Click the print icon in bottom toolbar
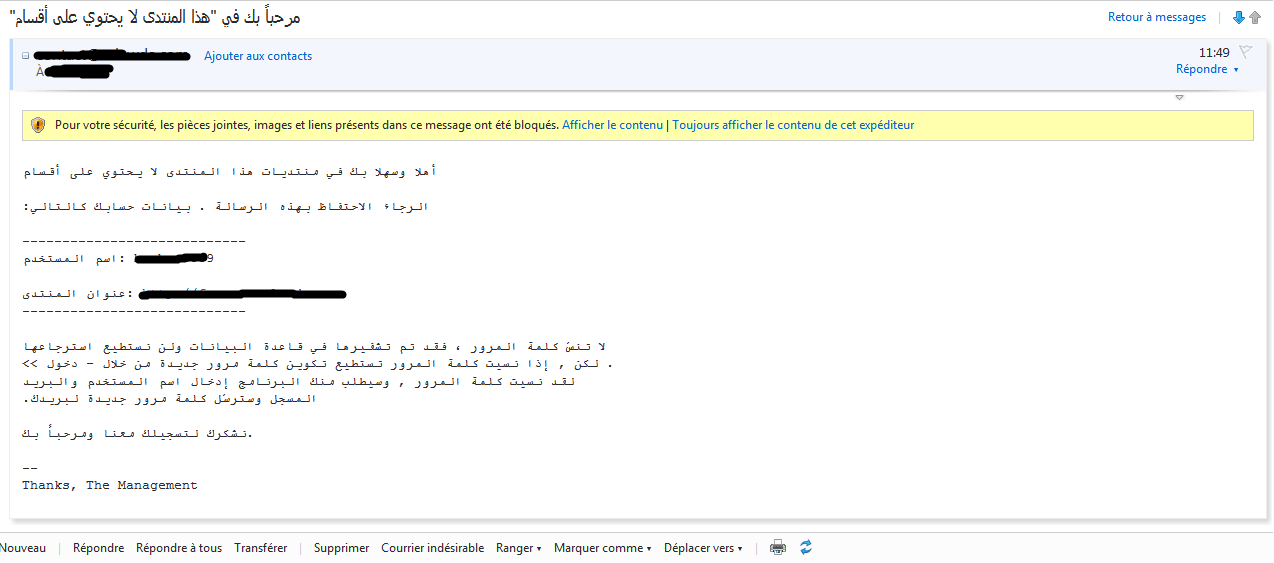Image resolution: width=1274 pixels, height=563 pixels. tap(778, 548)
